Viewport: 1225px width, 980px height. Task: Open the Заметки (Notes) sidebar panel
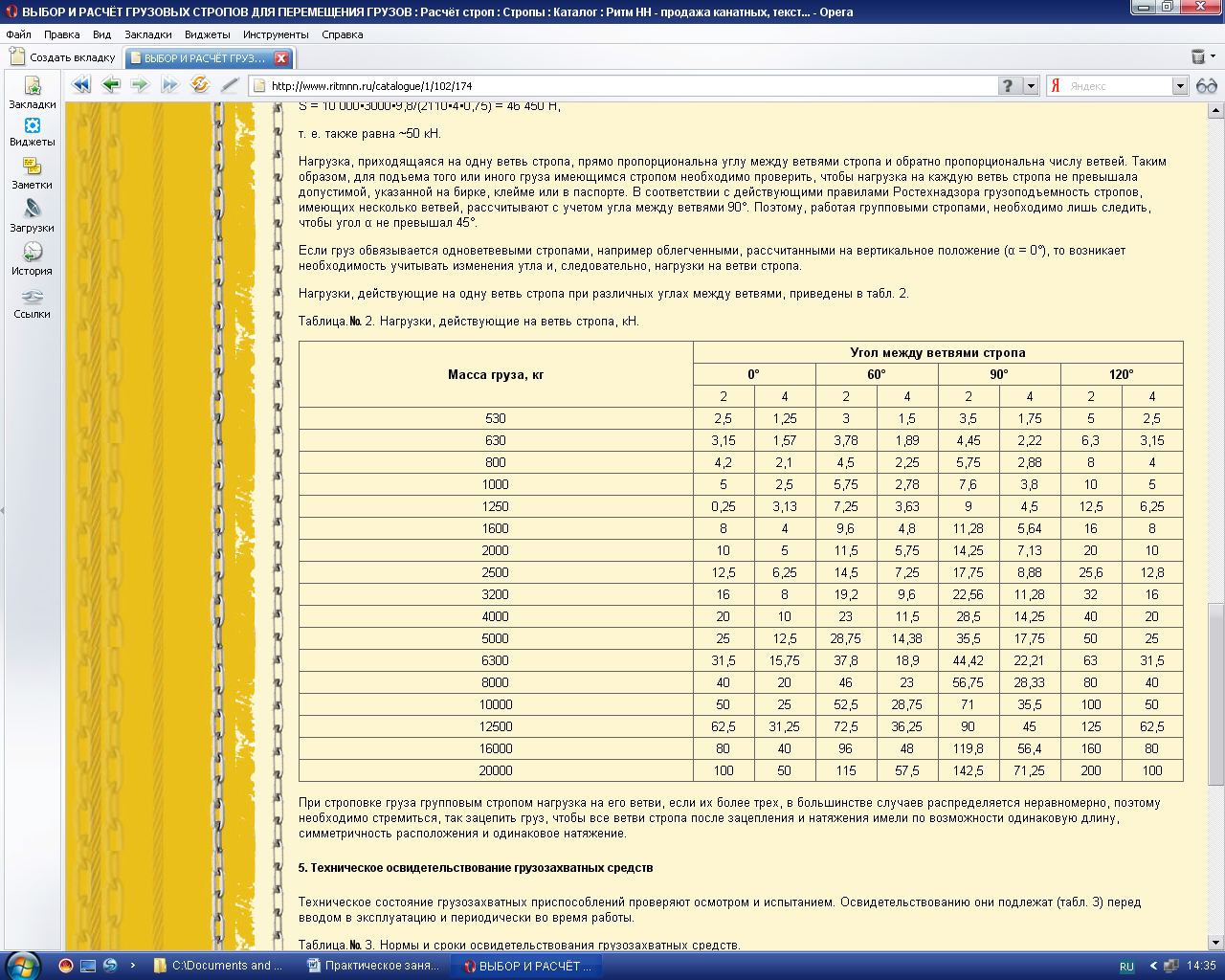[x=32, y=174]
